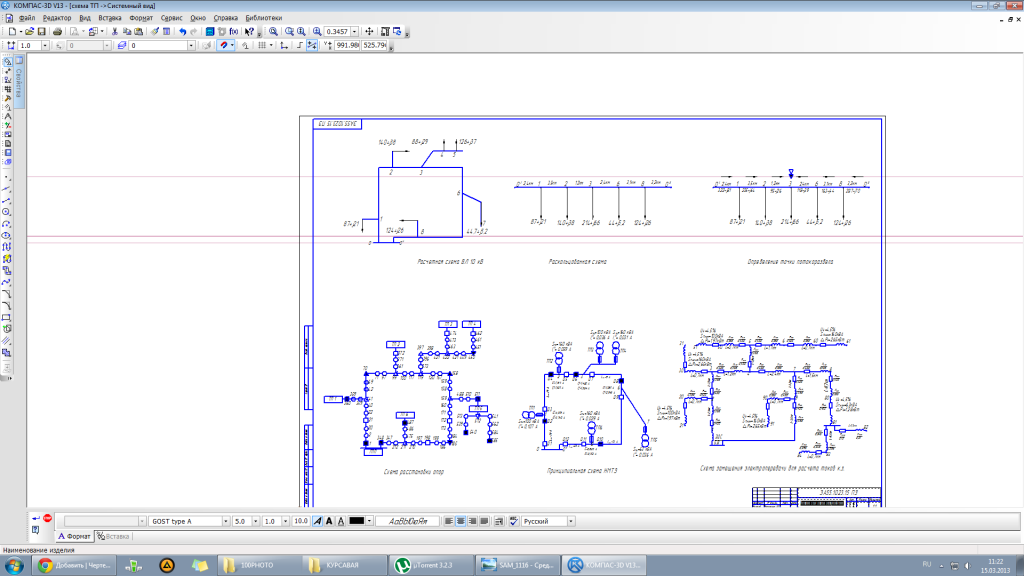Open the Свойства side panel tab
Screen dimensions: 1024x576
pos(19,84)
